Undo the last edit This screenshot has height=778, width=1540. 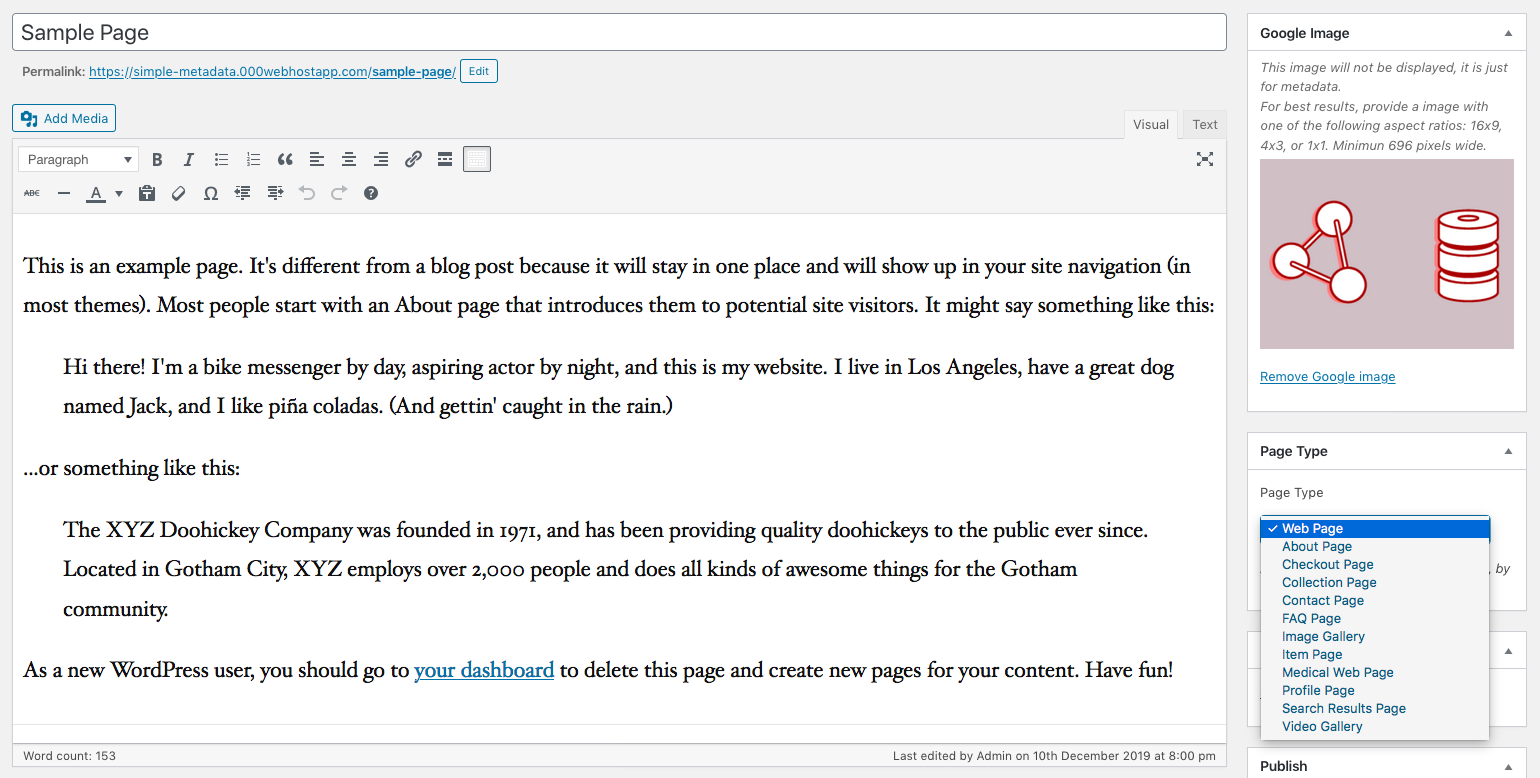click(307, 193)
